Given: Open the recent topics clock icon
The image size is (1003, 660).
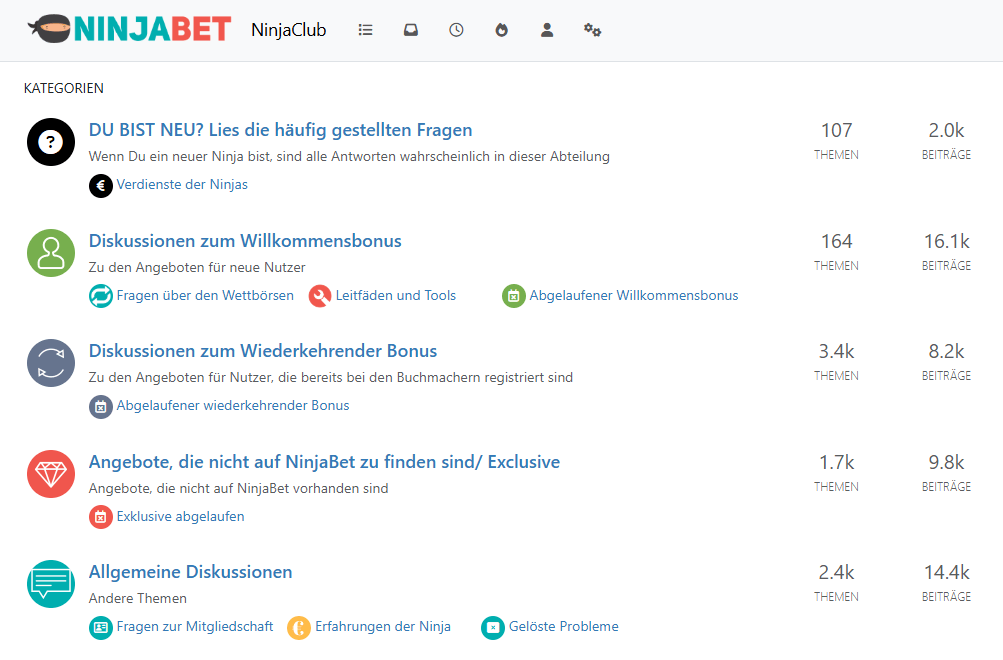Looking at the screenshot, I should pos(456,30).
